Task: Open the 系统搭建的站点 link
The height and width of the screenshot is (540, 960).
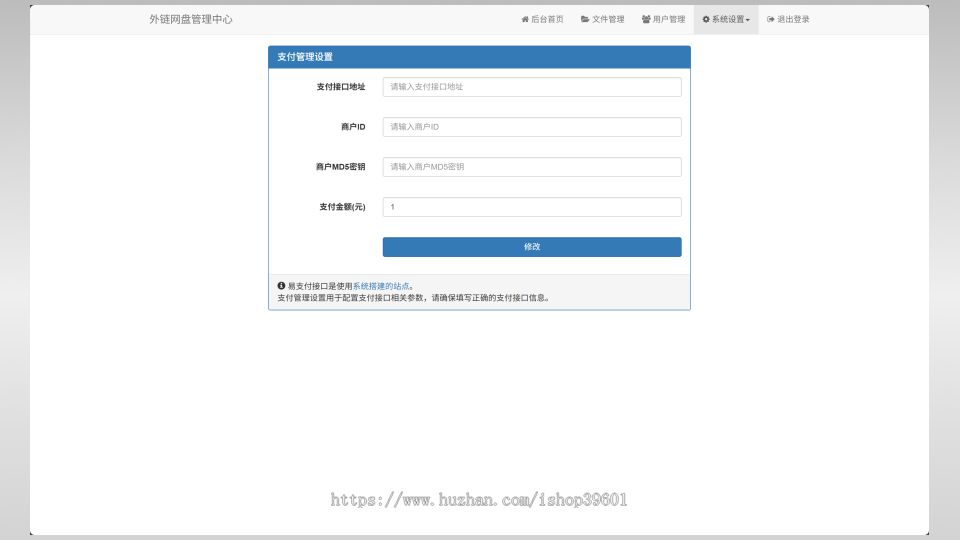Action: (381, 286)
